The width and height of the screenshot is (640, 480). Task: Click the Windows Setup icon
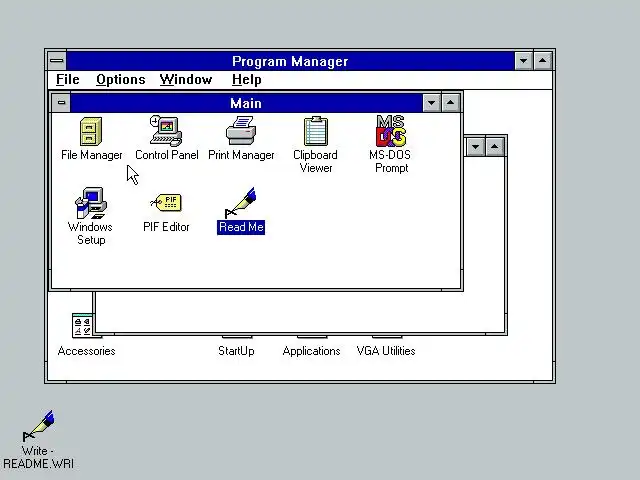pos(91,203)
